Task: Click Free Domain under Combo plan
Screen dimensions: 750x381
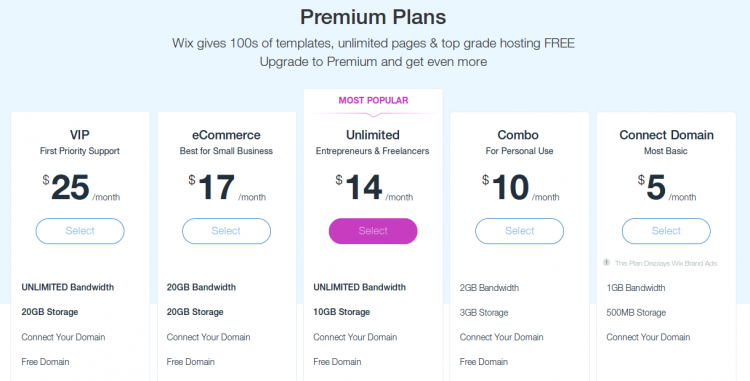Action: click(x=484, y=362)
